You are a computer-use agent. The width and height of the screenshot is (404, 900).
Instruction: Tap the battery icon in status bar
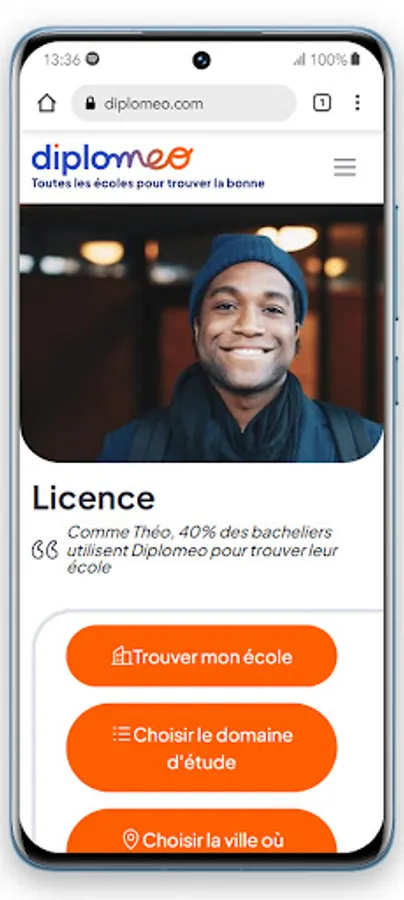click(355, 59)
